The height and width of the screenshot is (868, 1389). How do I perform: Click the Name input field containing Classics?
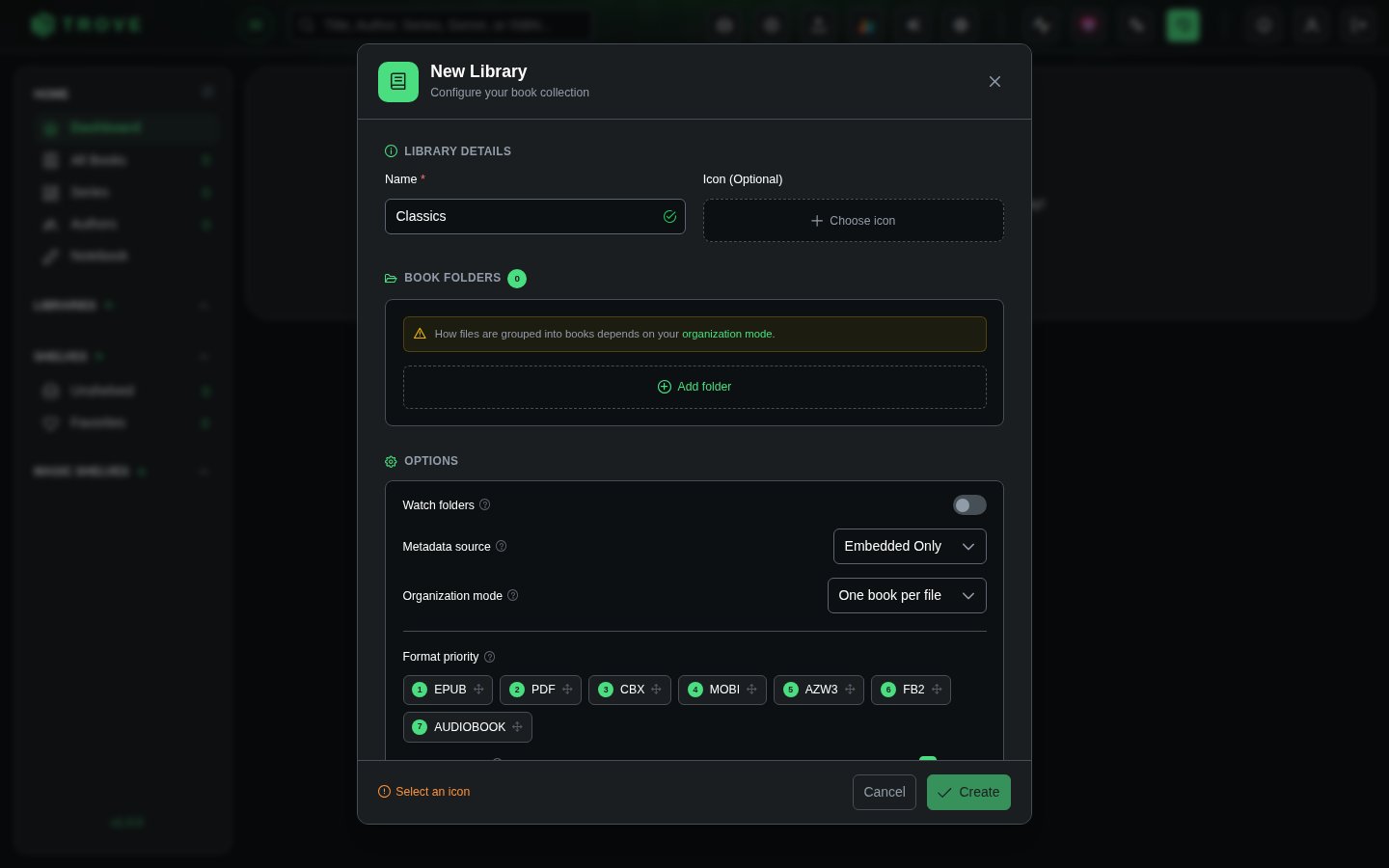pyautogui.click(x=535, y=216)
